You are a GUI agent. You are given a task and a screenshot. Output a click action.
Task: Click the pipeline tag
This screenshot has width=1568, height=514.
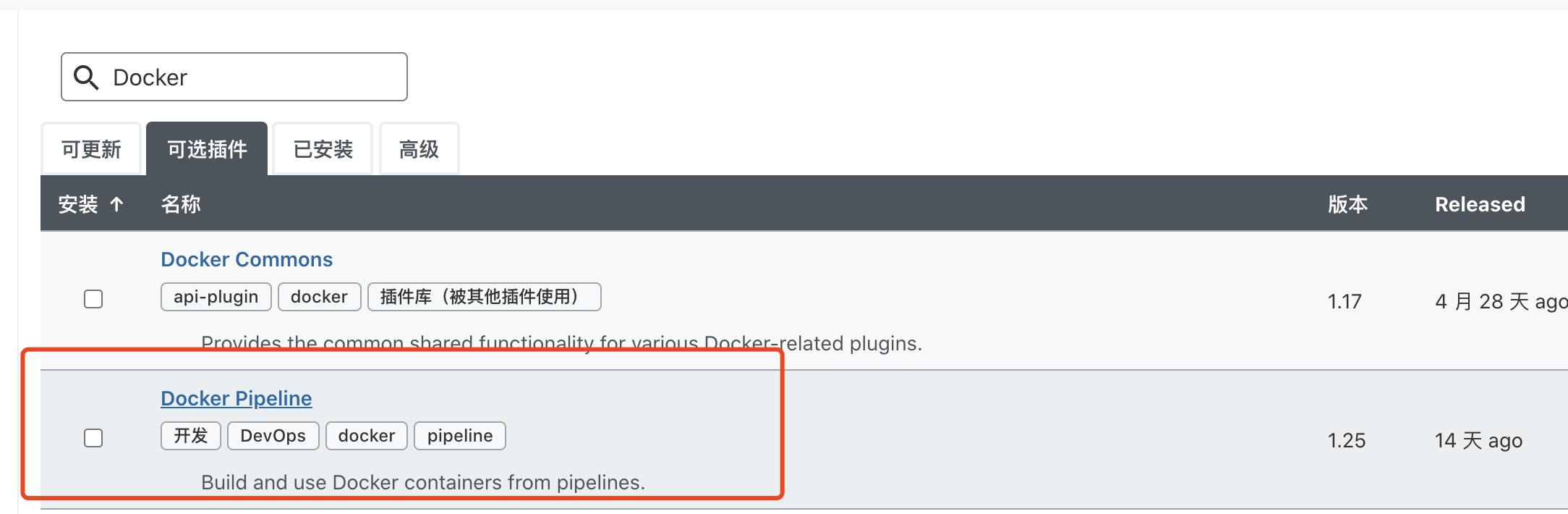click(459, 436)
